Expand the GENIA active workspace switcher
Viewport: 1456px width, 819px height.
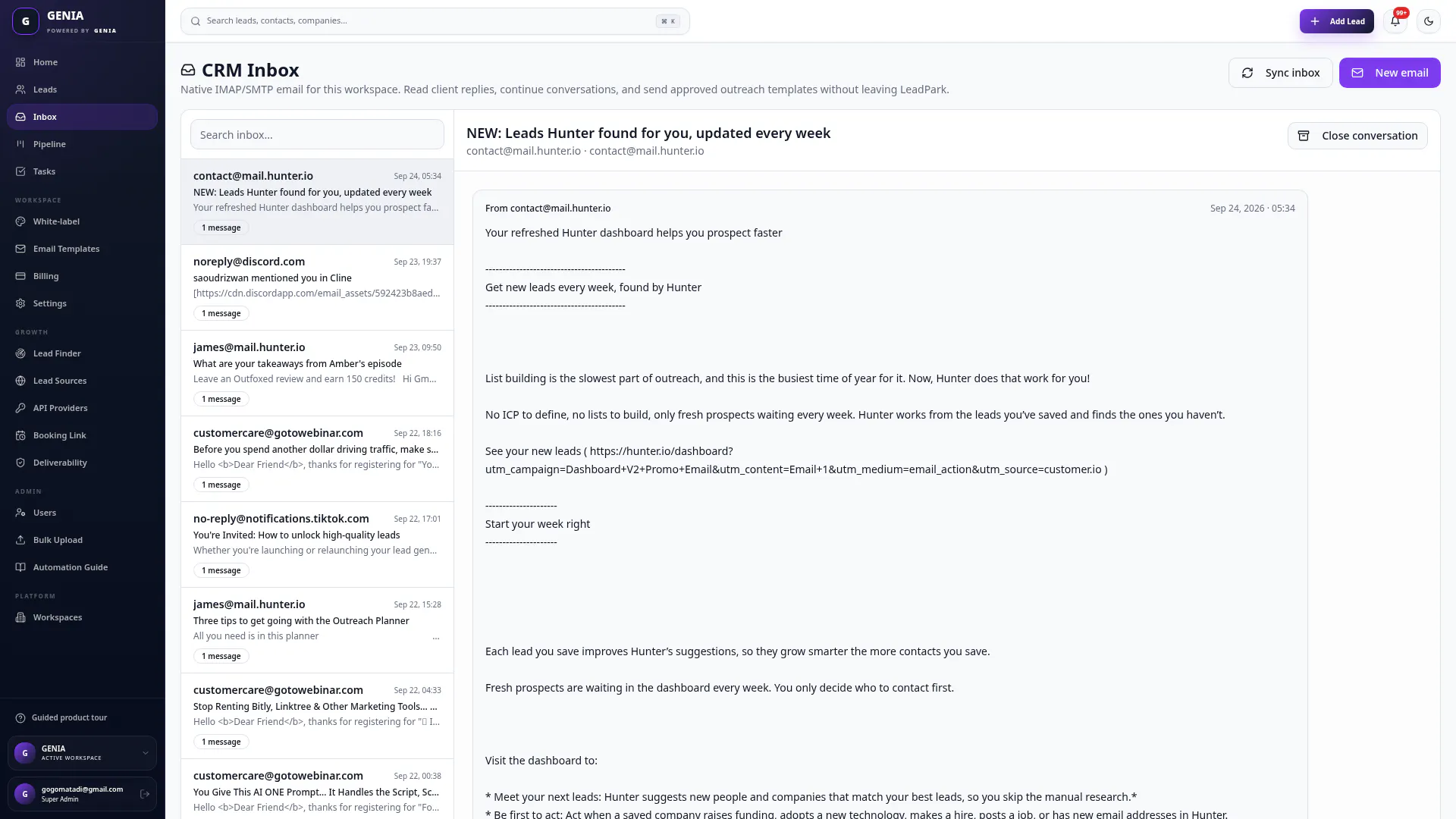click(x=82, y=753)
